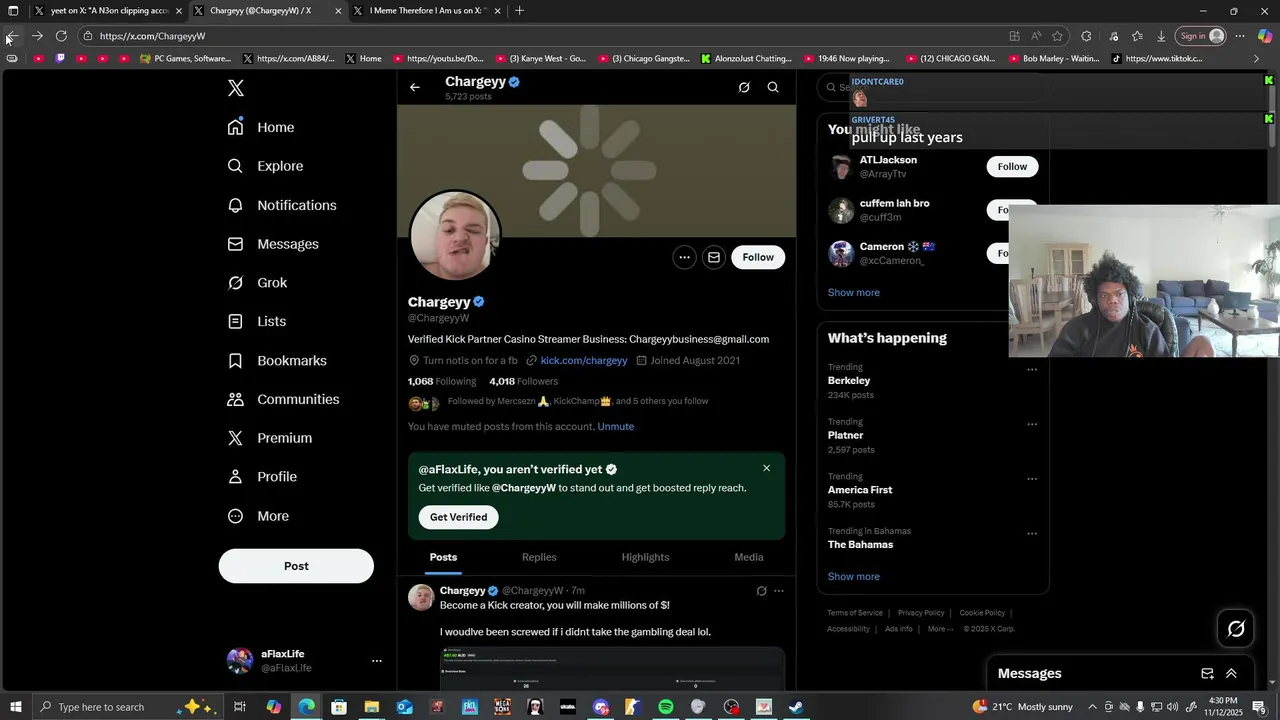Open Bookmarks in the sidebar

(277, 360)
